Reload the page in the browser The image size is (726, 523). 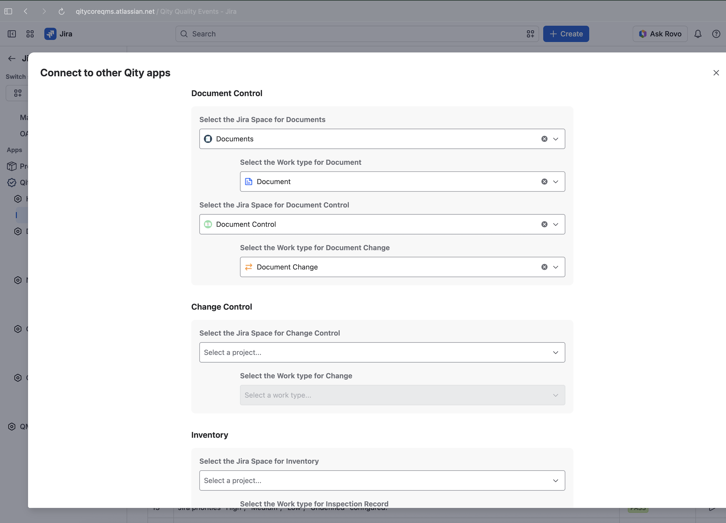[x=61, y=12]
